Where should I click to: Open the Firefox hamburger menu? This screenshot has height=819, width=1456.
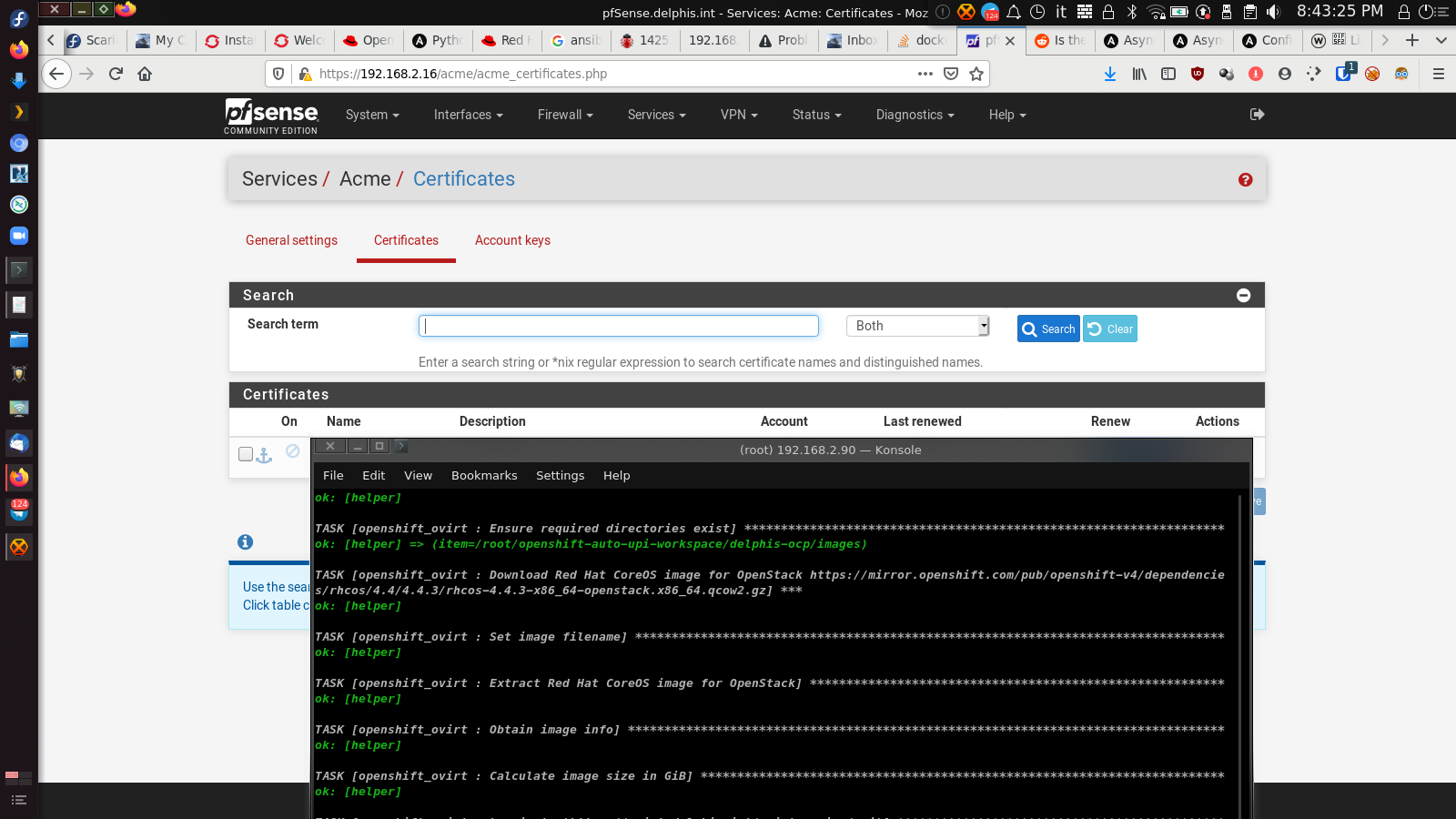(x=1439, y=74)
